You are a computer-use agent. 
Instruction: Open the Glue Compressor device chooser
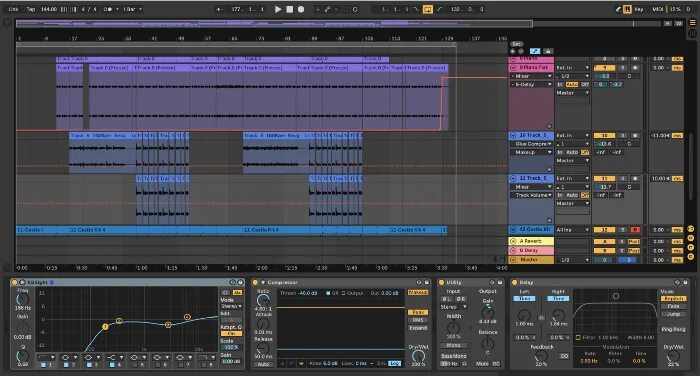(531, 144)
